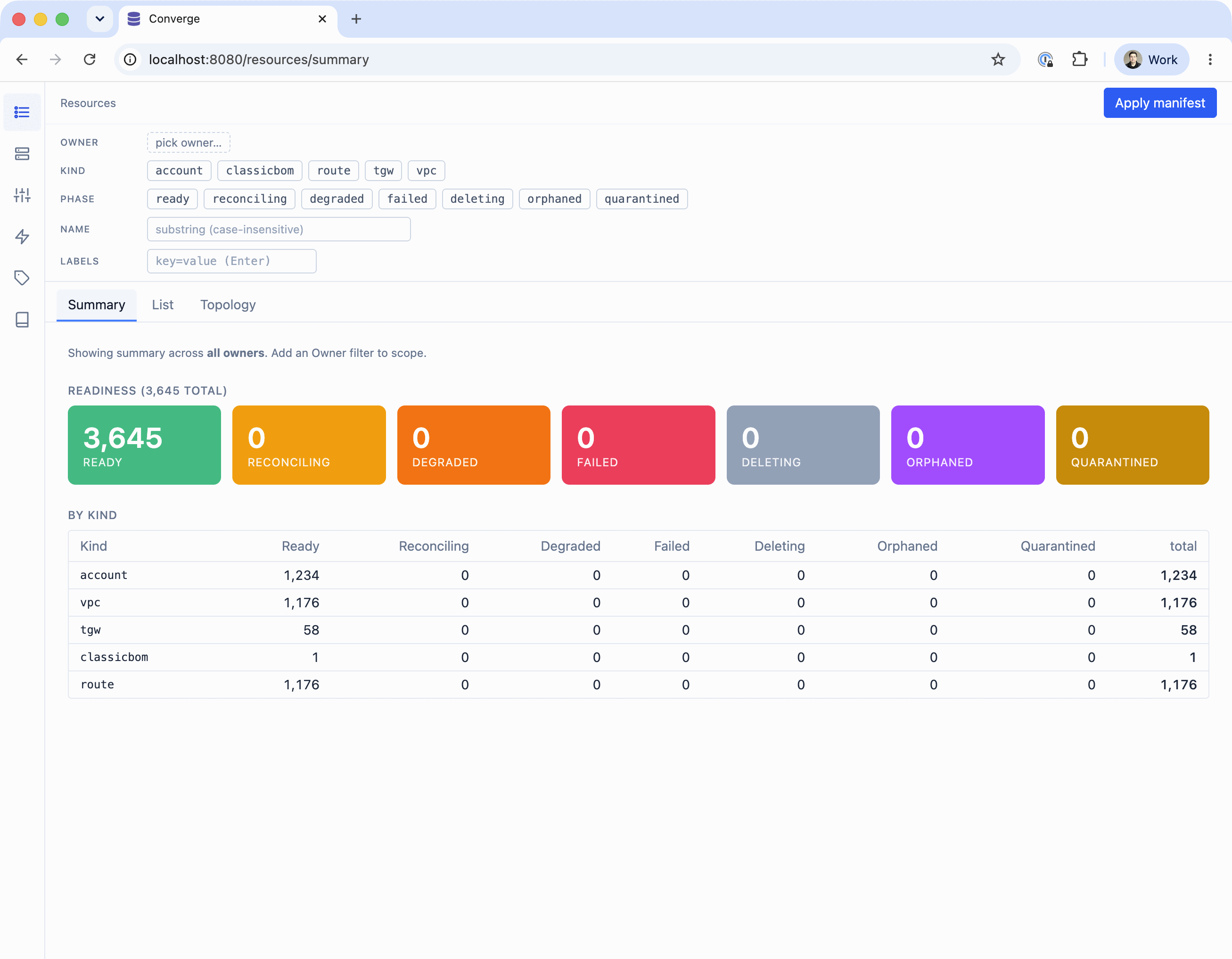Toggle the deleting phase filter

[x=477, y=198]
